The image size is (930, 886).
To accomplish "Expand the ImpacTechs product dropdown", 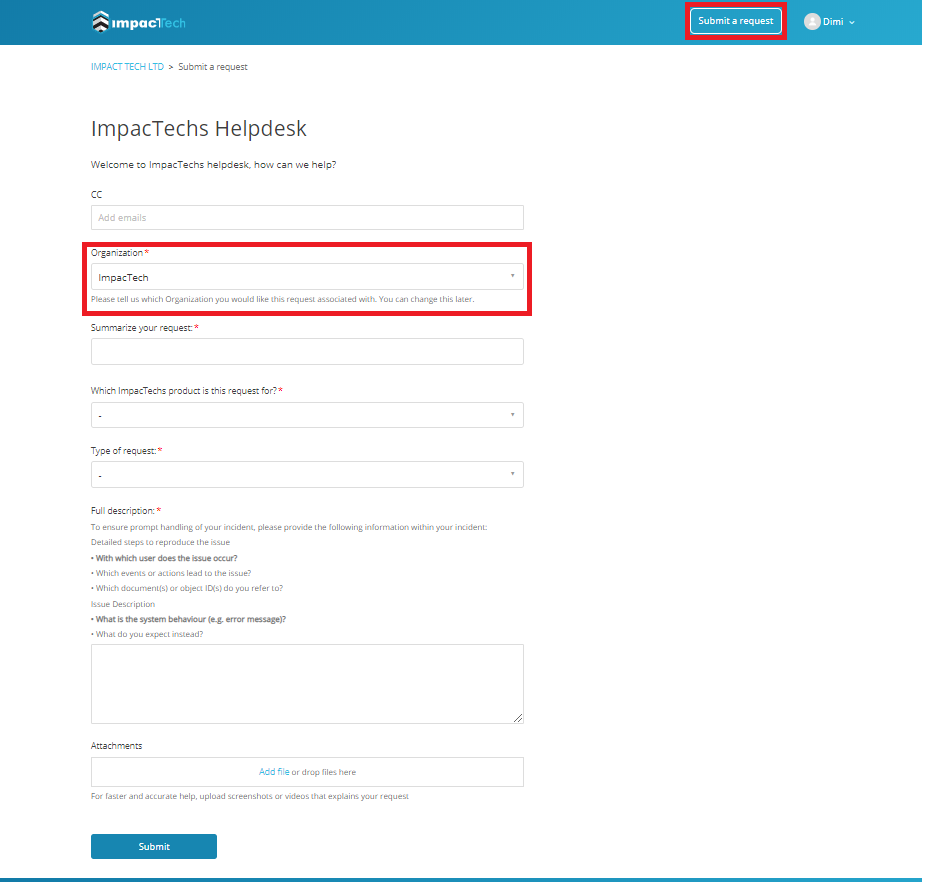I will tap(307, 415).
